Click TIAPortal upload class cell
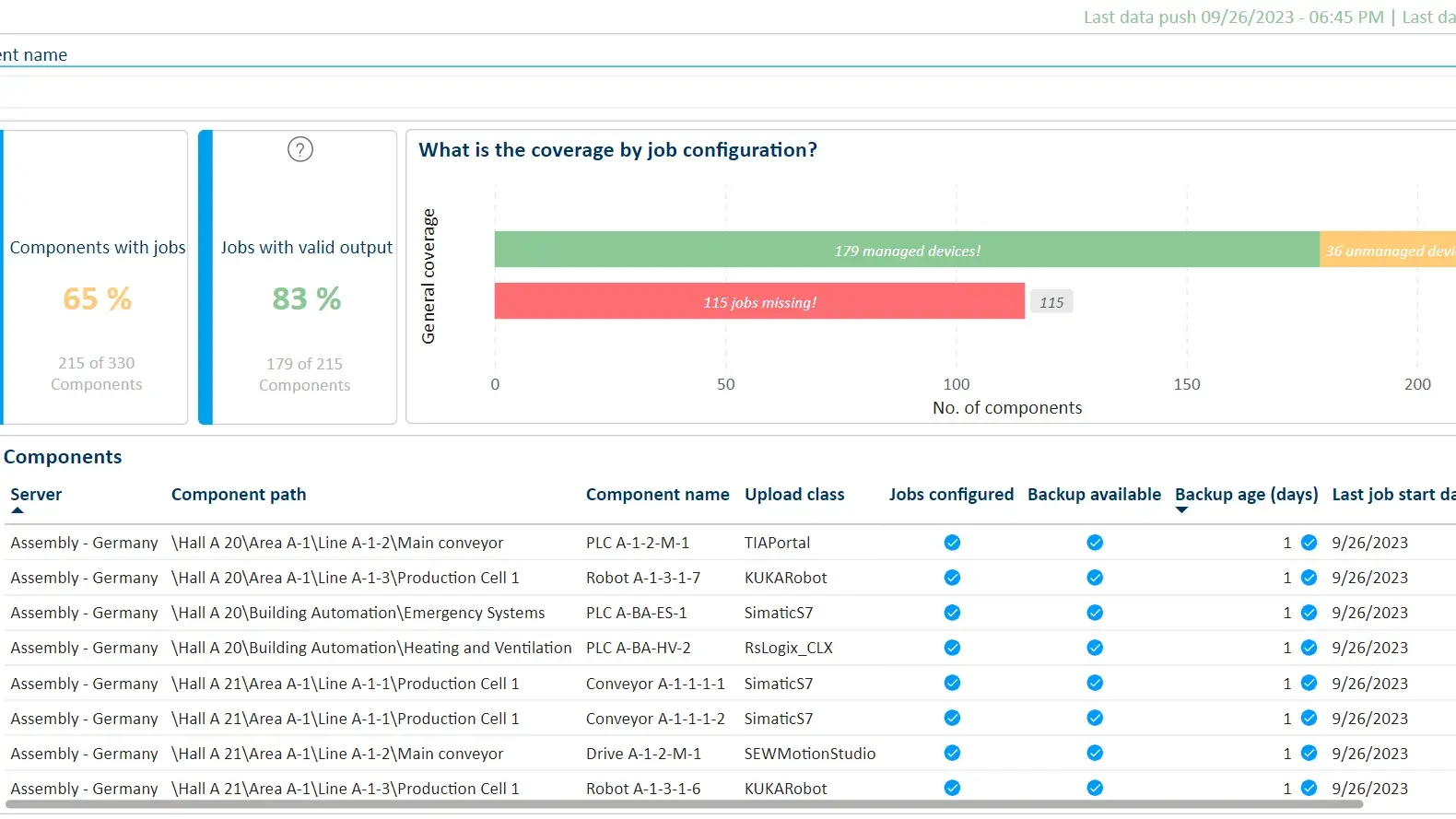Viewport: 1456px width, 819px height. coord(777,543)
